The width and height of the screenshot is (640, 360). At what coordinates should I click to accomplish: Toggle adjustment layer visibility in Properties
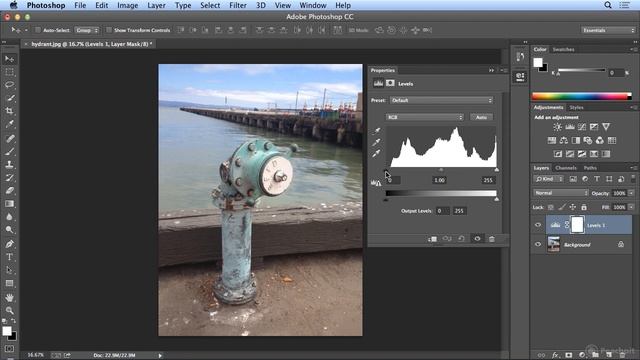(477, 239)
